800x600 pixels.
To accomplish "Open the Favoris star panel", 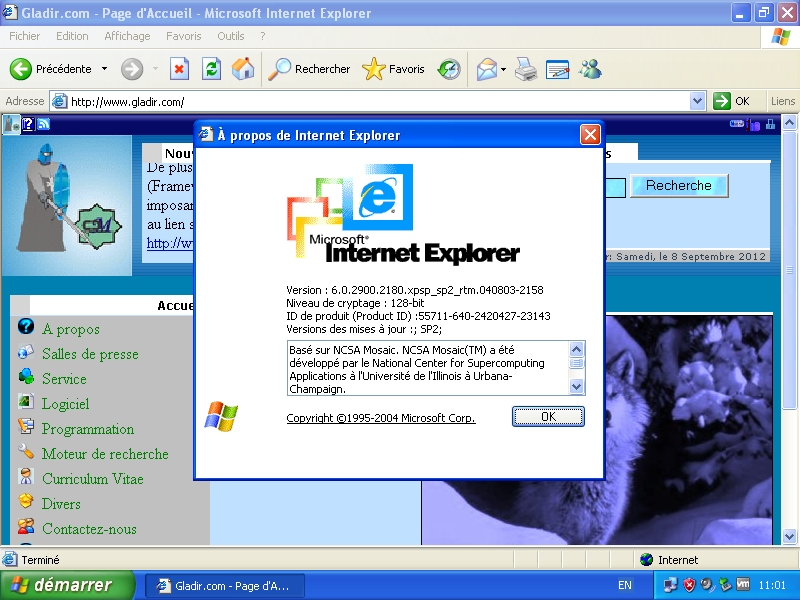I will (x=393, y=69).
